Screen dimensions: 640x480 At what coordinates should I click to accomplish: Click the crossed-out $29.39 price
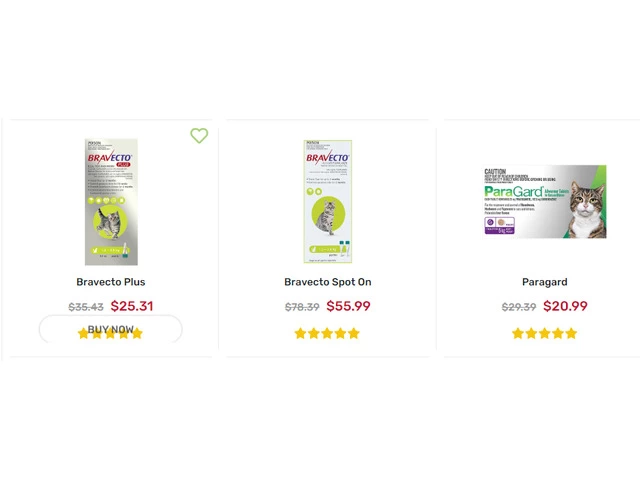tap(519, 308)
